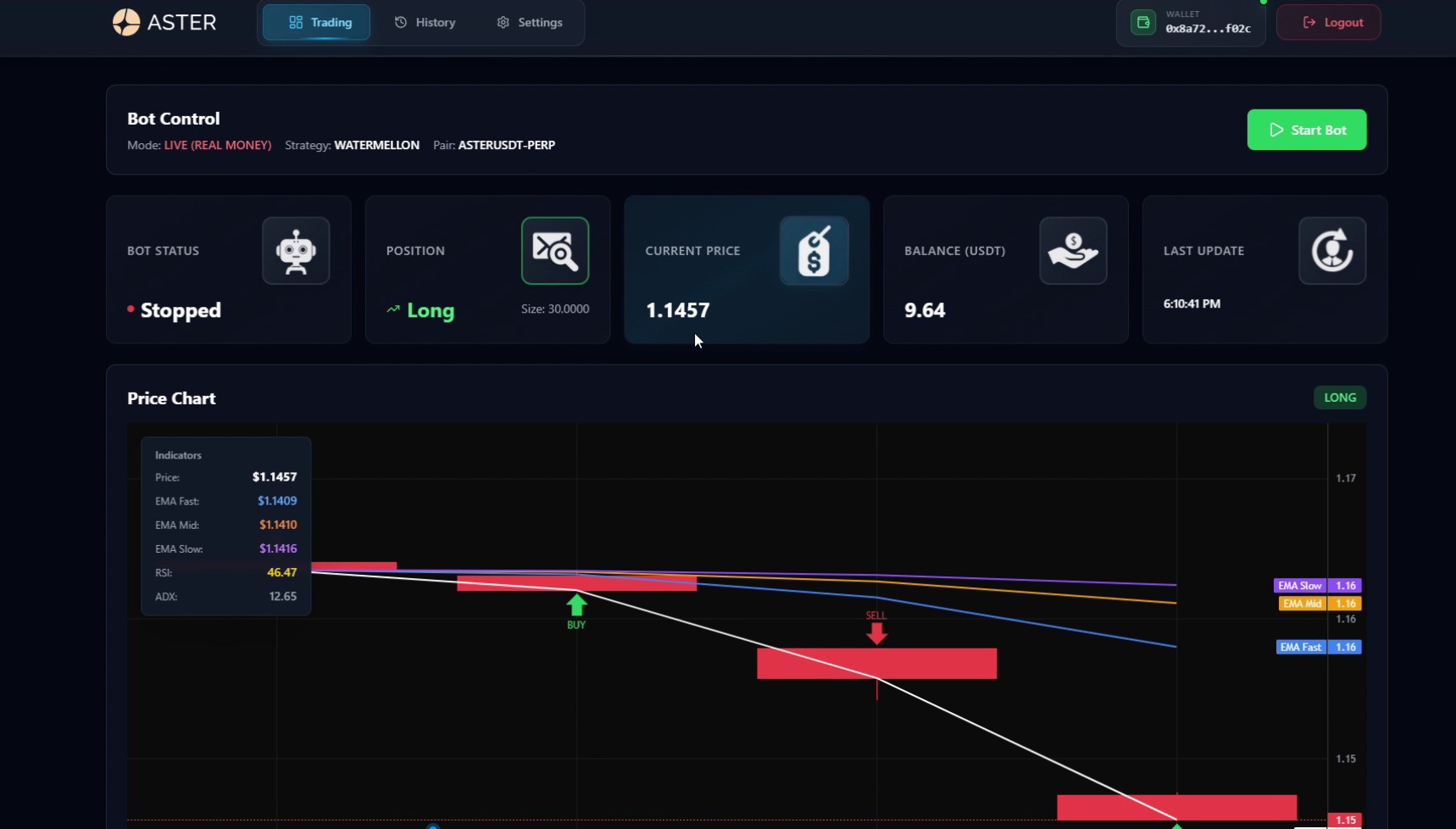
Task: Click the price tag icon on Current Price card
Action: point(814,250)
